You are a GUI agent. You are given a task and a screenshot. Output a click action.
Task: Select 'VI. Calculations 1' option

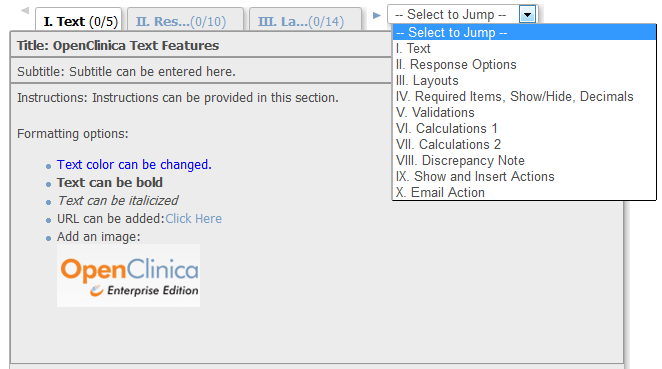point(524,128)
